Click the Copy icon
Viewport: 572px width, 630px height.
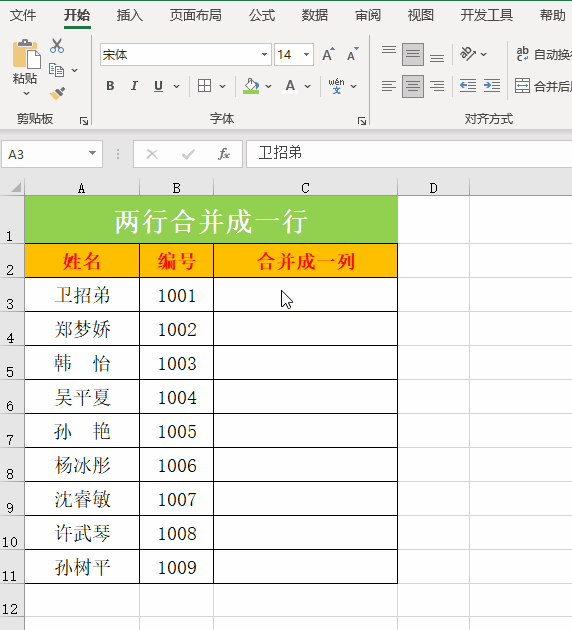56,70
